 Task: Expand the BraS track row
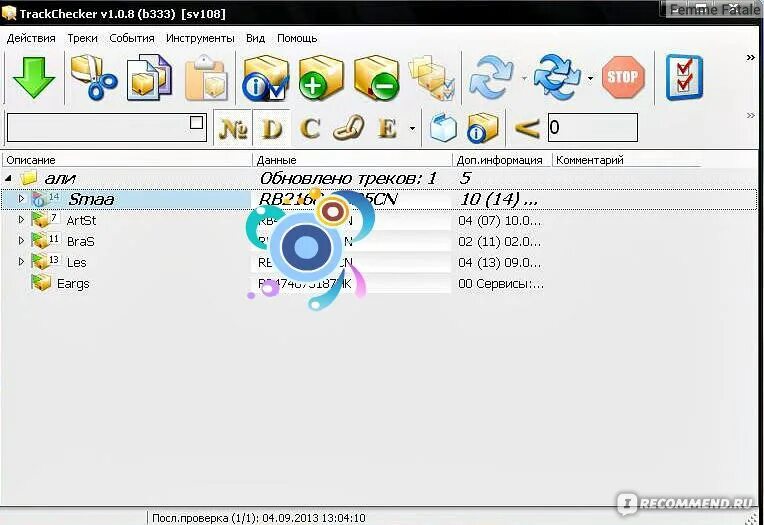coord(21,241)
